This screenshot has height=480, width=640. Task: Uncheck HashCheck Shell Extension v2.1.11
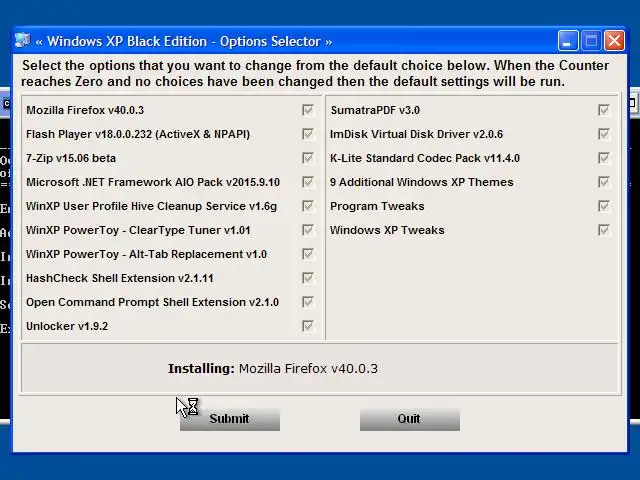308,278
